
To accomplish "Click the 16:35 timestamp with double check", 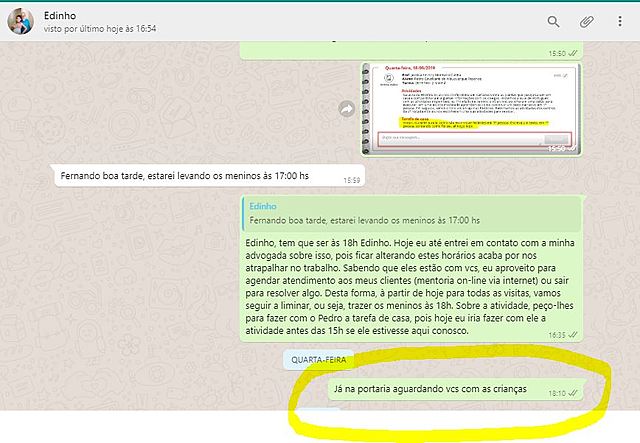I will tap(562, 335).
